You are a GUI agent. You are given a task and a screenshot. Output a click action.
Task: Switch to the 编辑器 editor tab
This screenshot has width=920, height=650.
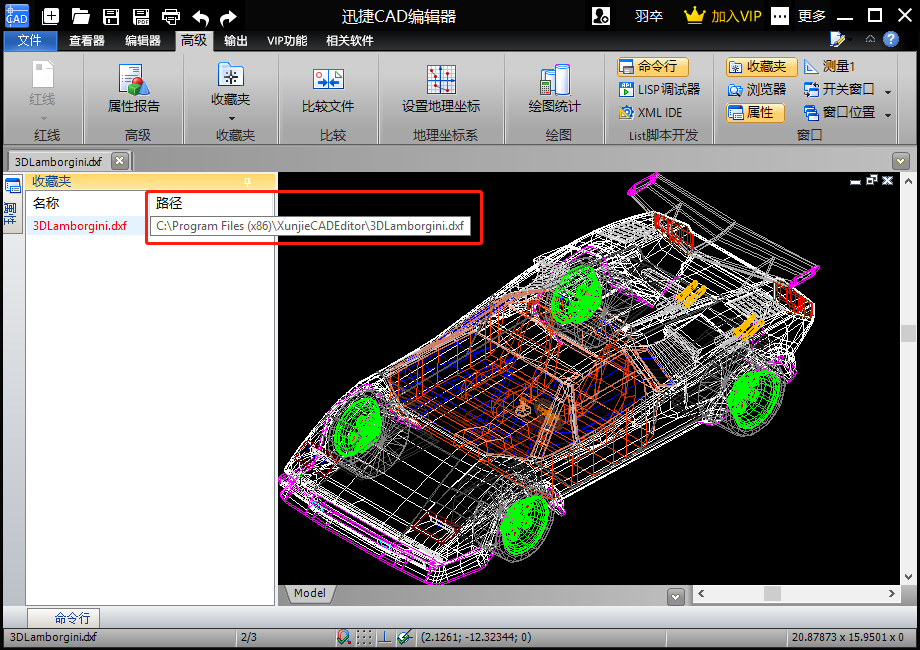coord(143,40)
